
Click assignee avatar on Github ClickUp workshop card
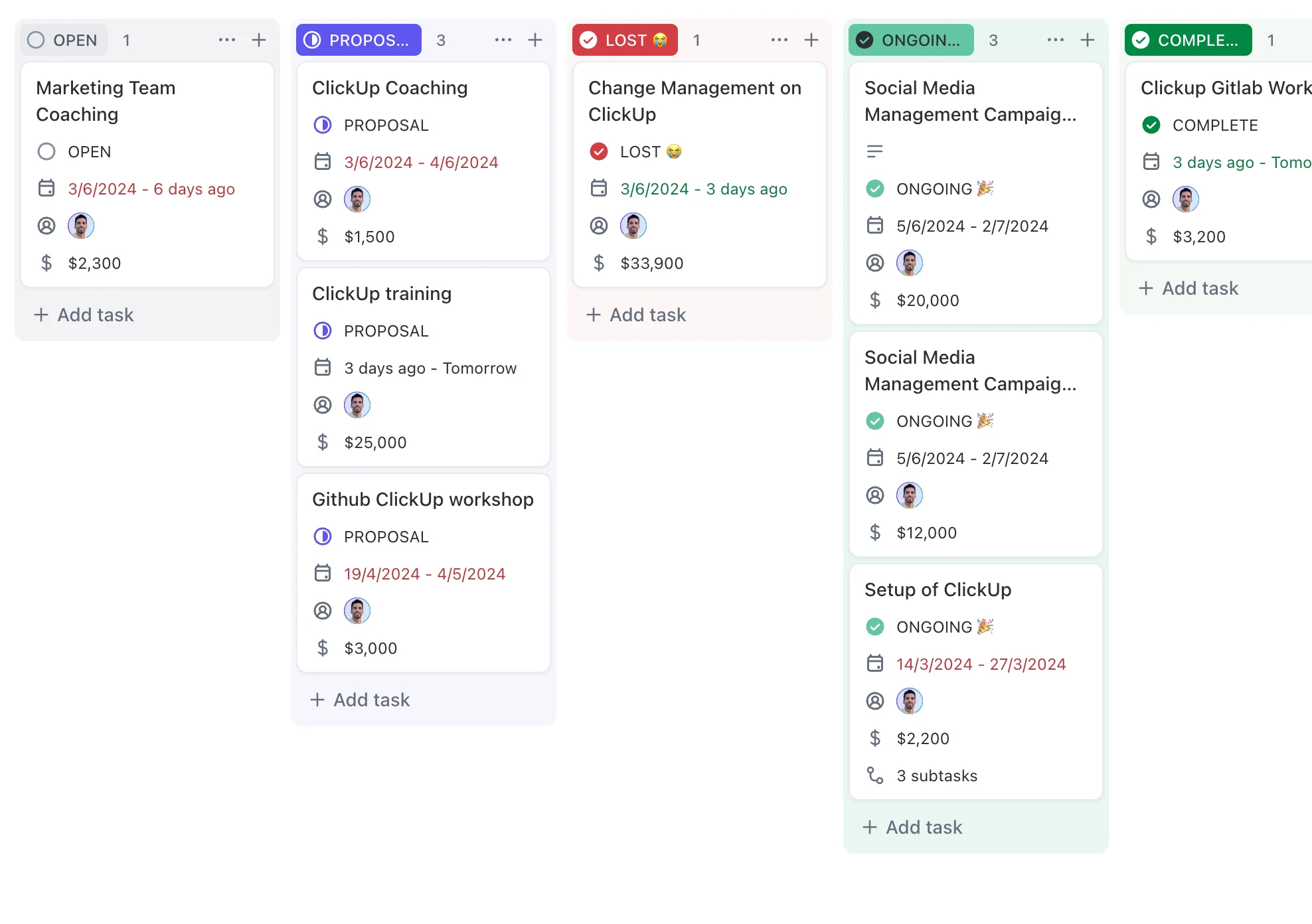click(357, 611)
